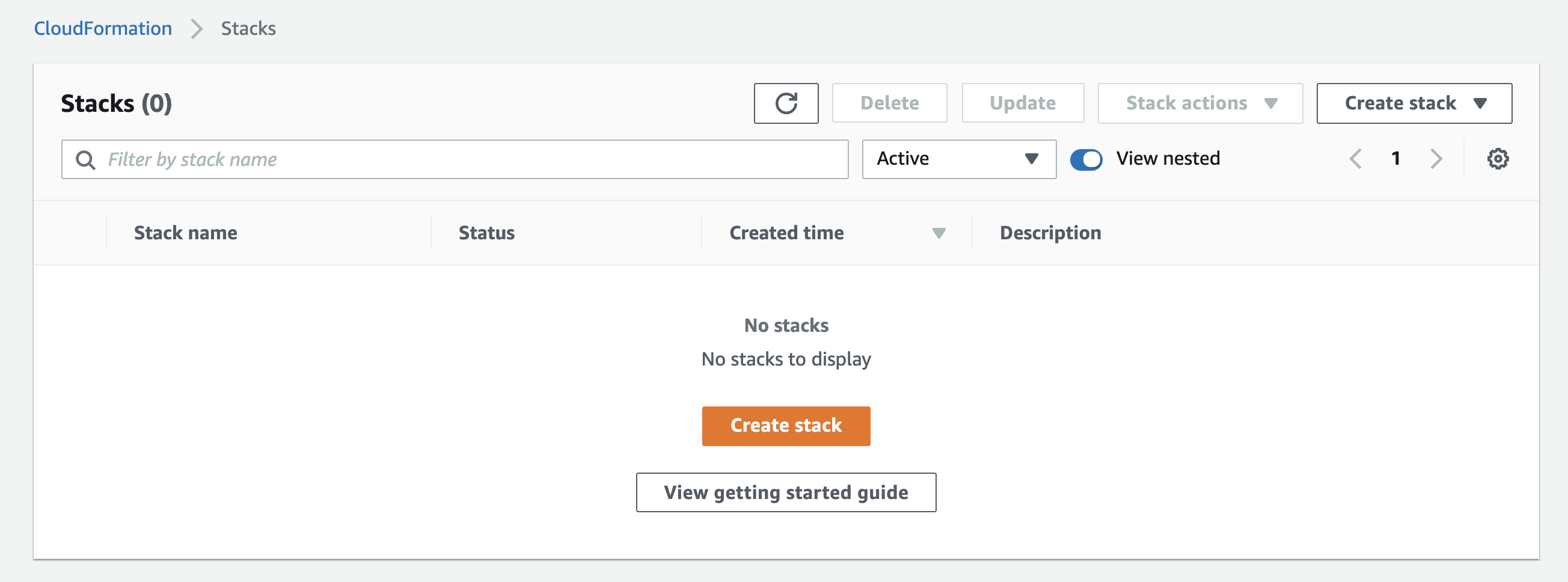This screenshot has height=582, width=1568.
Task: Focus the Filter by stack name field
Action: tap(455, 159)
